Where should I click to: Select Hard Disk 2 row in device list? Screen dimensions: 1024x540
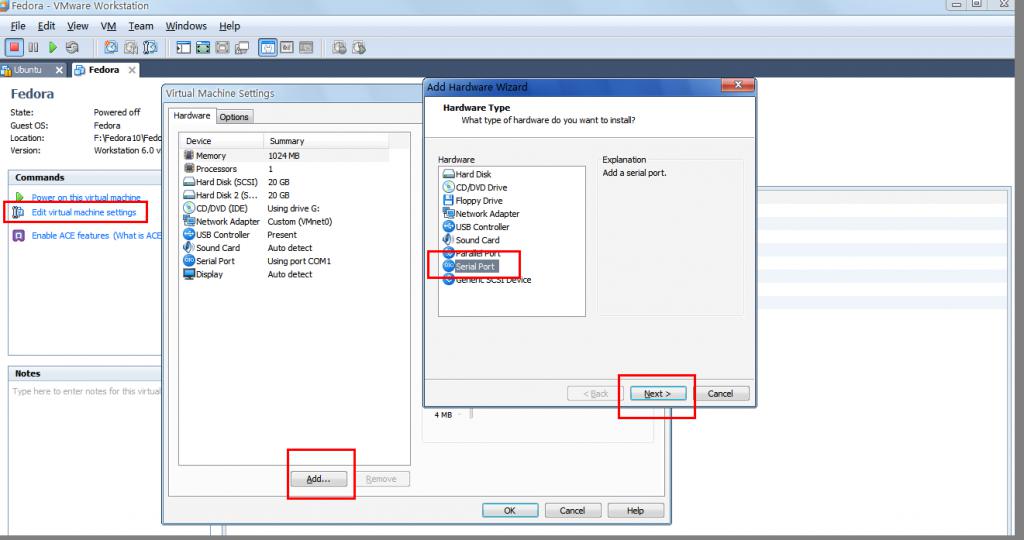[286, 195]
